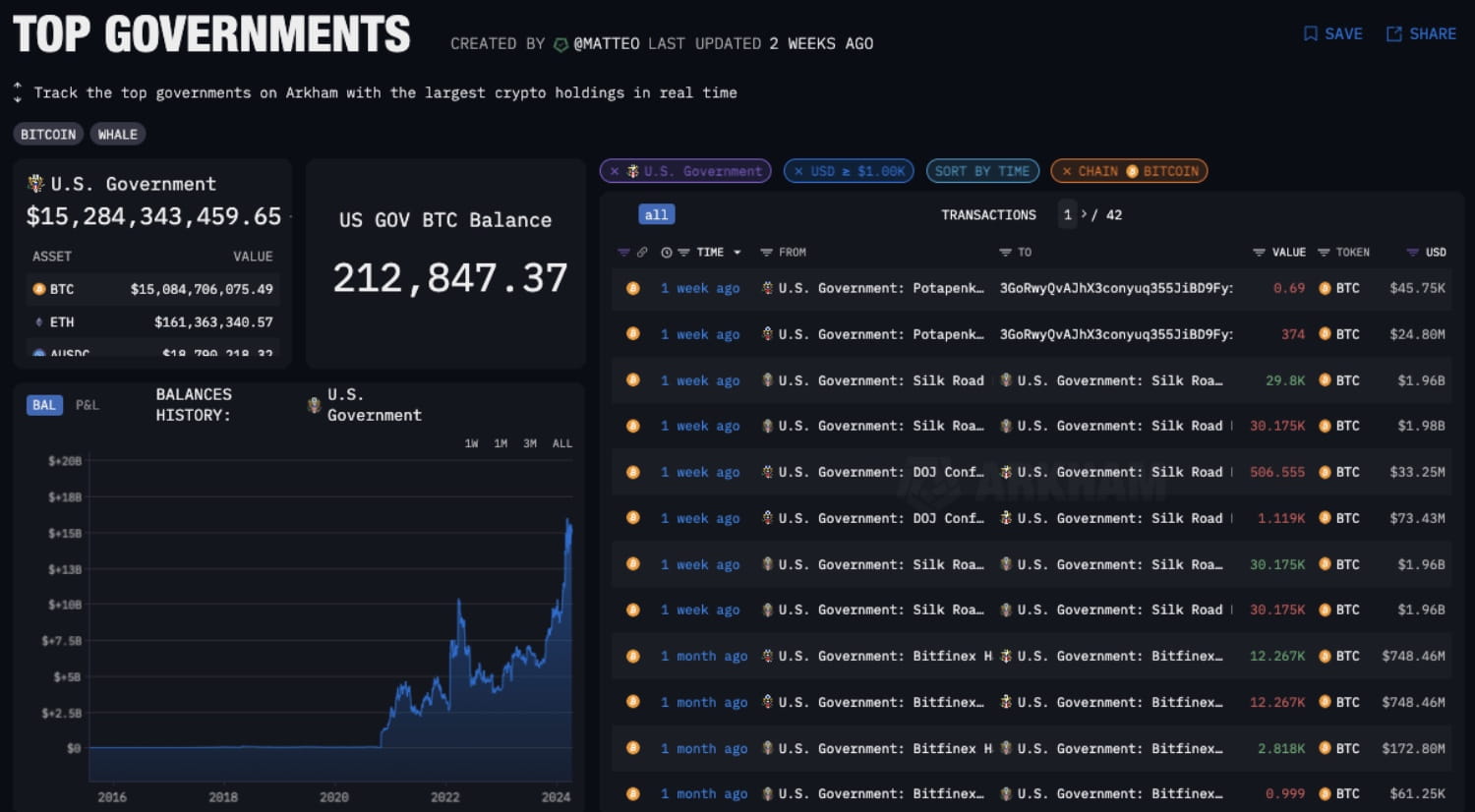The width and height of the screenshot is (1475, 812).
Task: Click the chain-link icon in the table header
Action: [x=643, y=253]
